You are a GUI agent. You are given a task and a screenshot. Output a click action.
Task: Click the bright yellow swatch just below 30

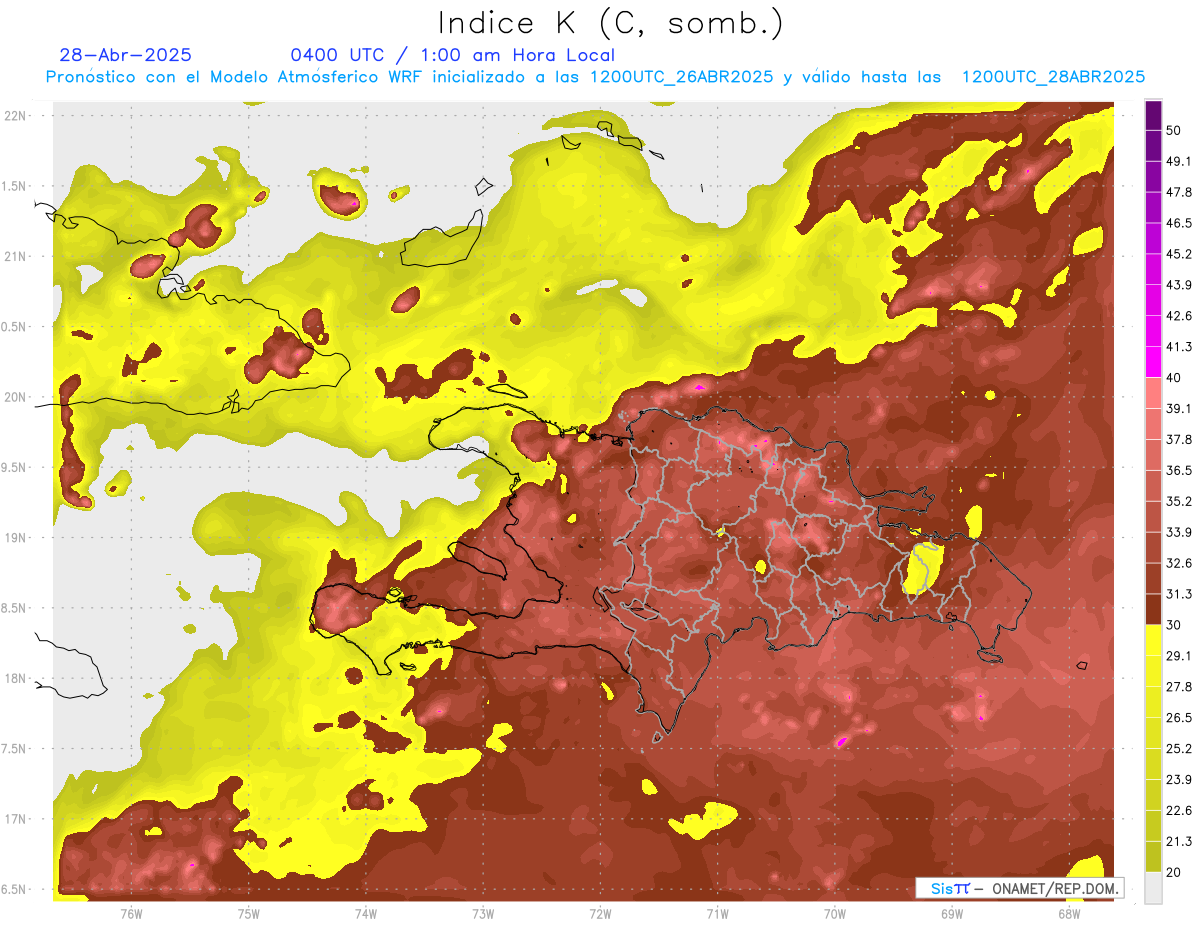click(1153, 640)
